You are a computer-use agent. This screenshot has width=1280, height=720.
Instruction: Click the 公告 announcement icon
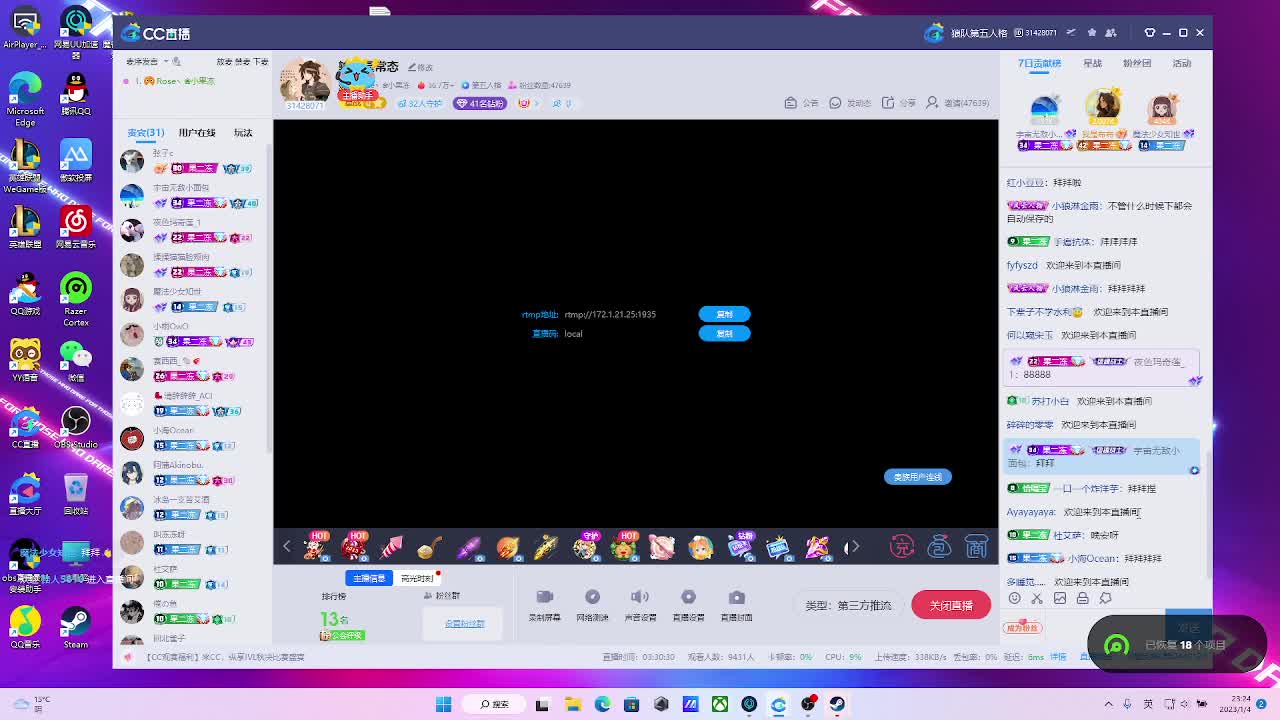[x=801, y=103]
